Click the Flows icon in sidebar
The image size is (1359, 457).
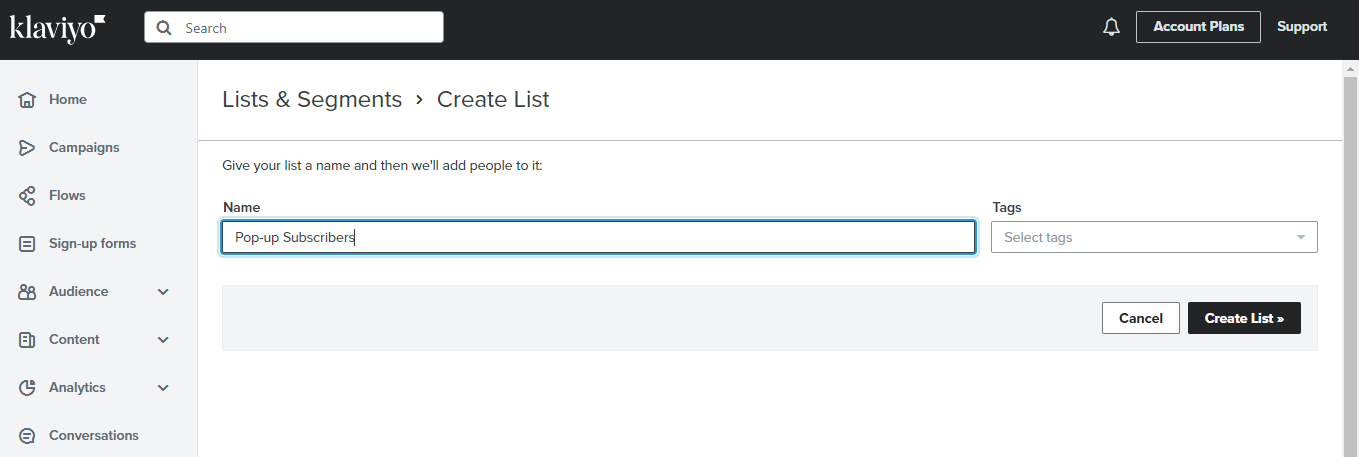(x=28, y=196)
